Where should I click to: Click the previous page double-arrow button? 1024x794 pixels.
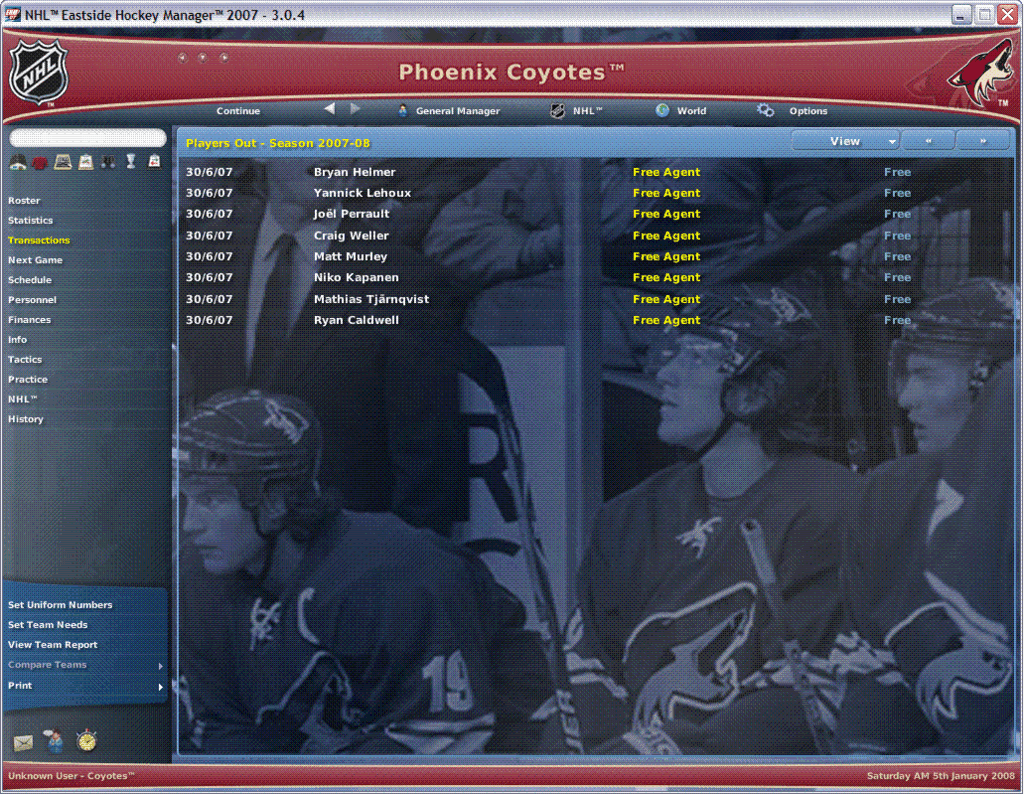[928, 141]
